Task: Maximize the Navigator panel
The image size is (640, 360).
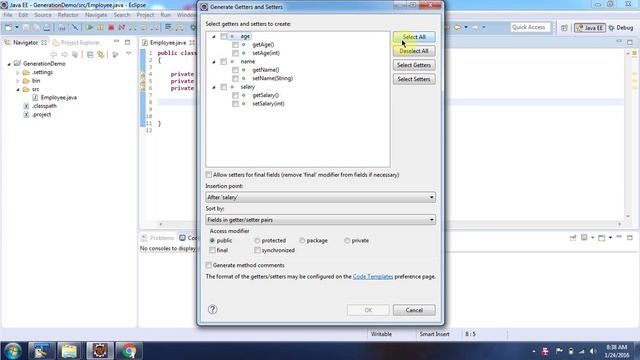Action: tap(127, 42)
